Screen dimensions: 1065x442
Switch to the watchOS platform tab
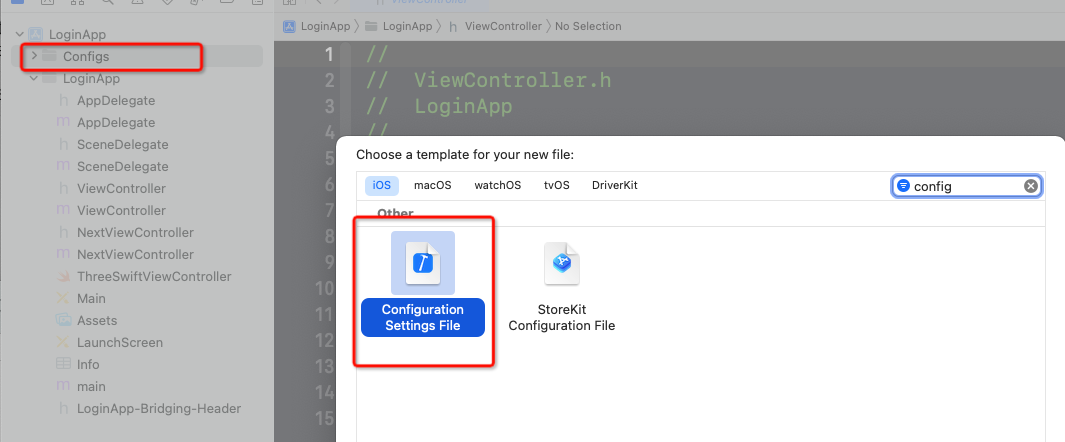(498, 185)
